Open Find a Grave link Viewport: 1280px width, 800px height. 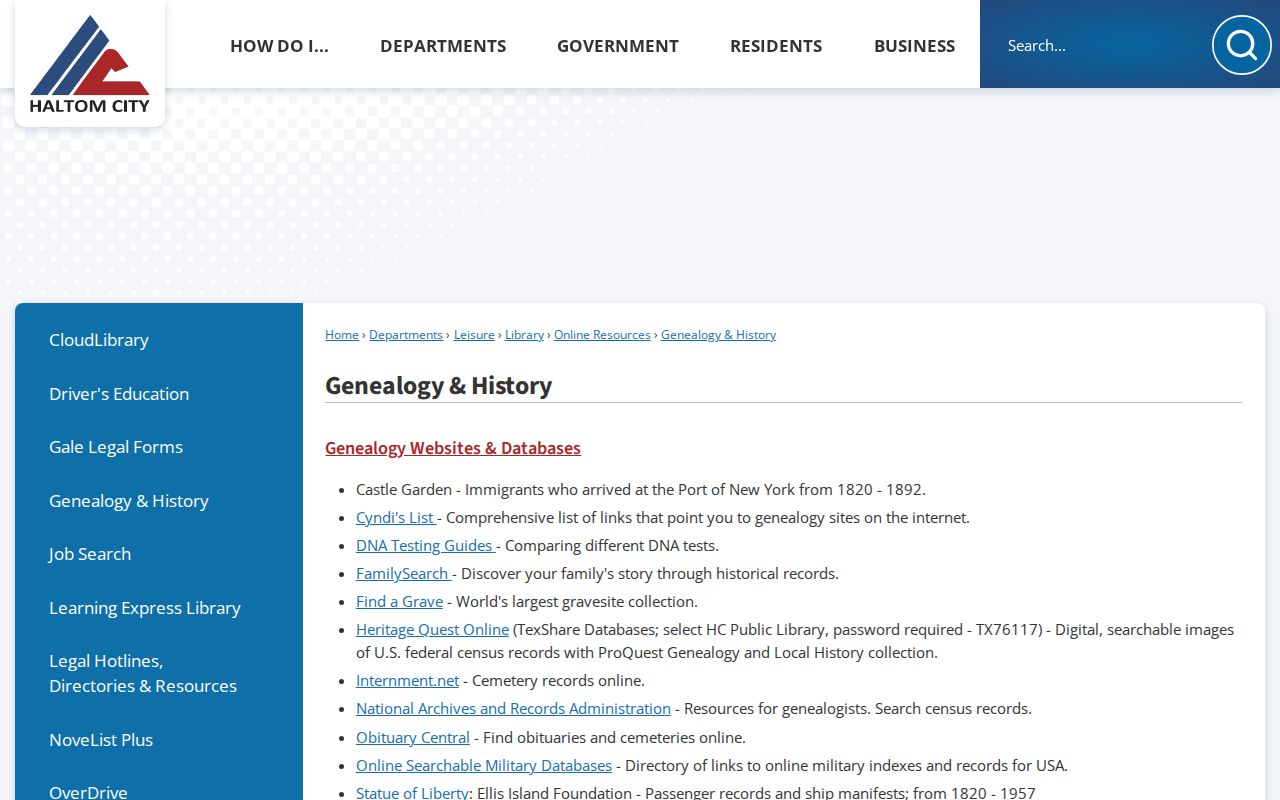pyautogui.click(x=399, y=602)
